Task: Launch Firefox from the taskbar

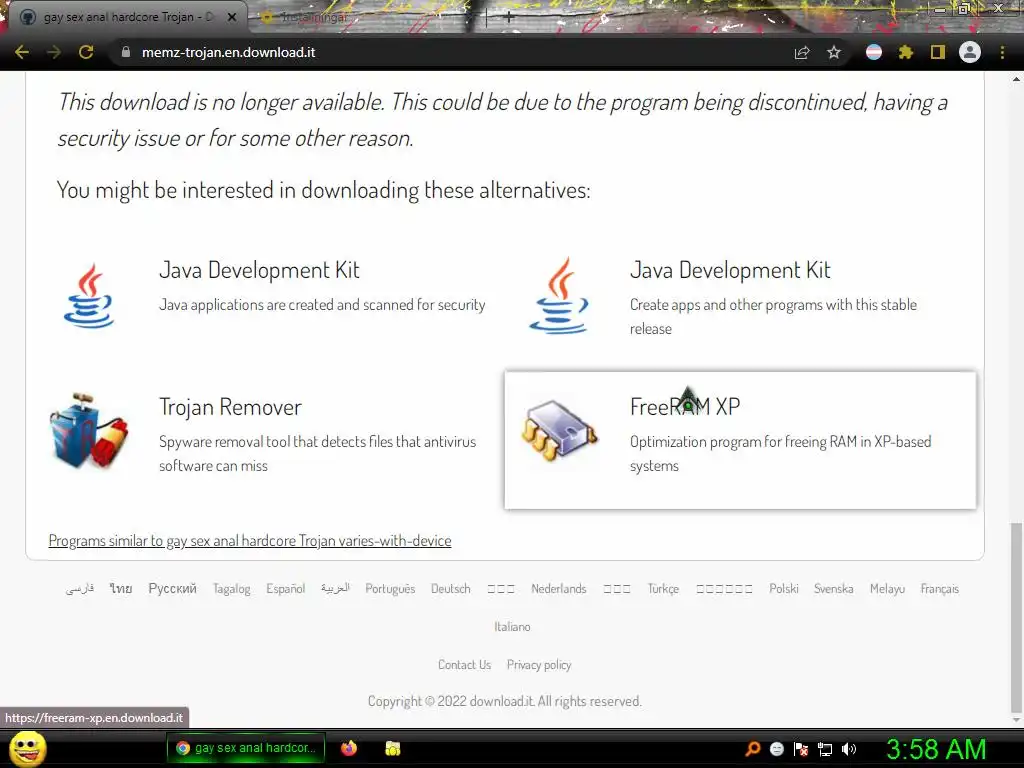Action: [349, 748]
